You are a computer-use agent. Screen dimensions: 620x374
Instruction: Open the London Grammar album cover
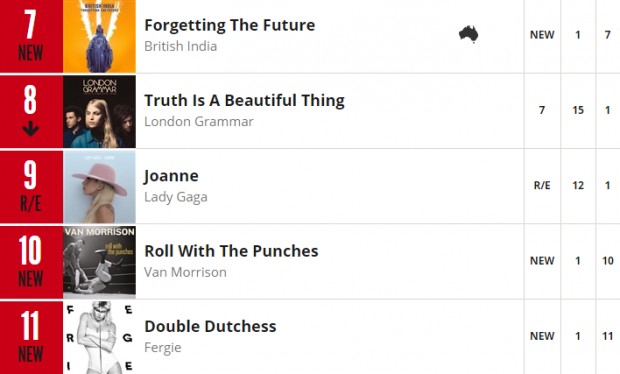pyautogui.click(x=99, y=111)
